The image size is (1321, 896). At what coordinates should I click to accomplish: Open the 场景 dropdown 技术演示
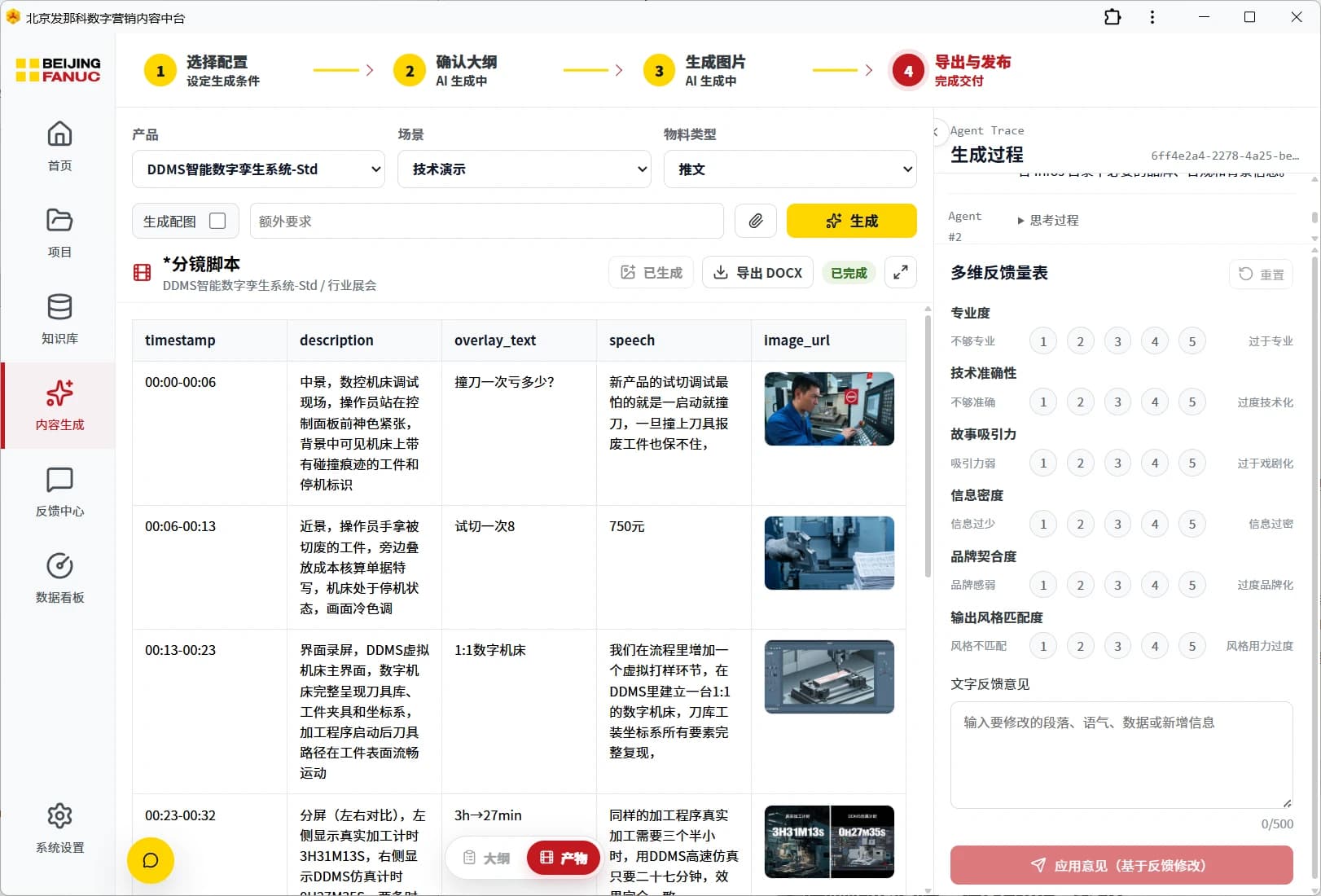[524, 169]
